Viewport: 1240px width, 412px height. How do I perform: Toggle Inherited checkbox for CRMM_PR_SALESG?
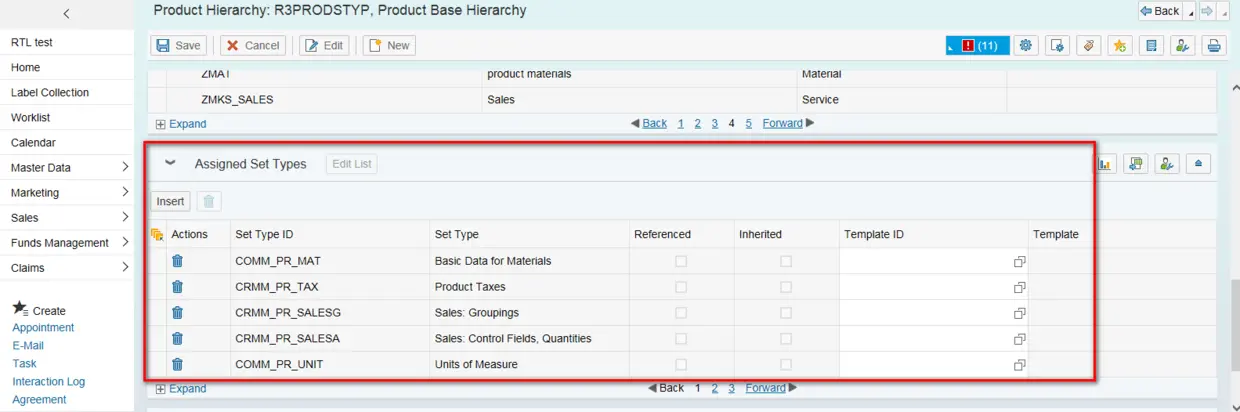[786, 313]
